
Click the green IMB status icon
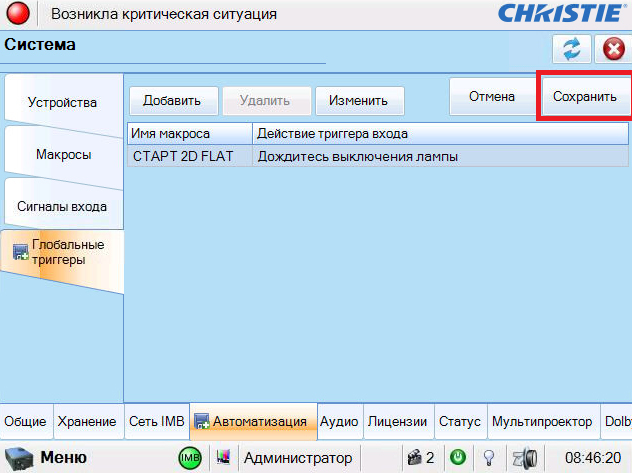coord(190,458)
